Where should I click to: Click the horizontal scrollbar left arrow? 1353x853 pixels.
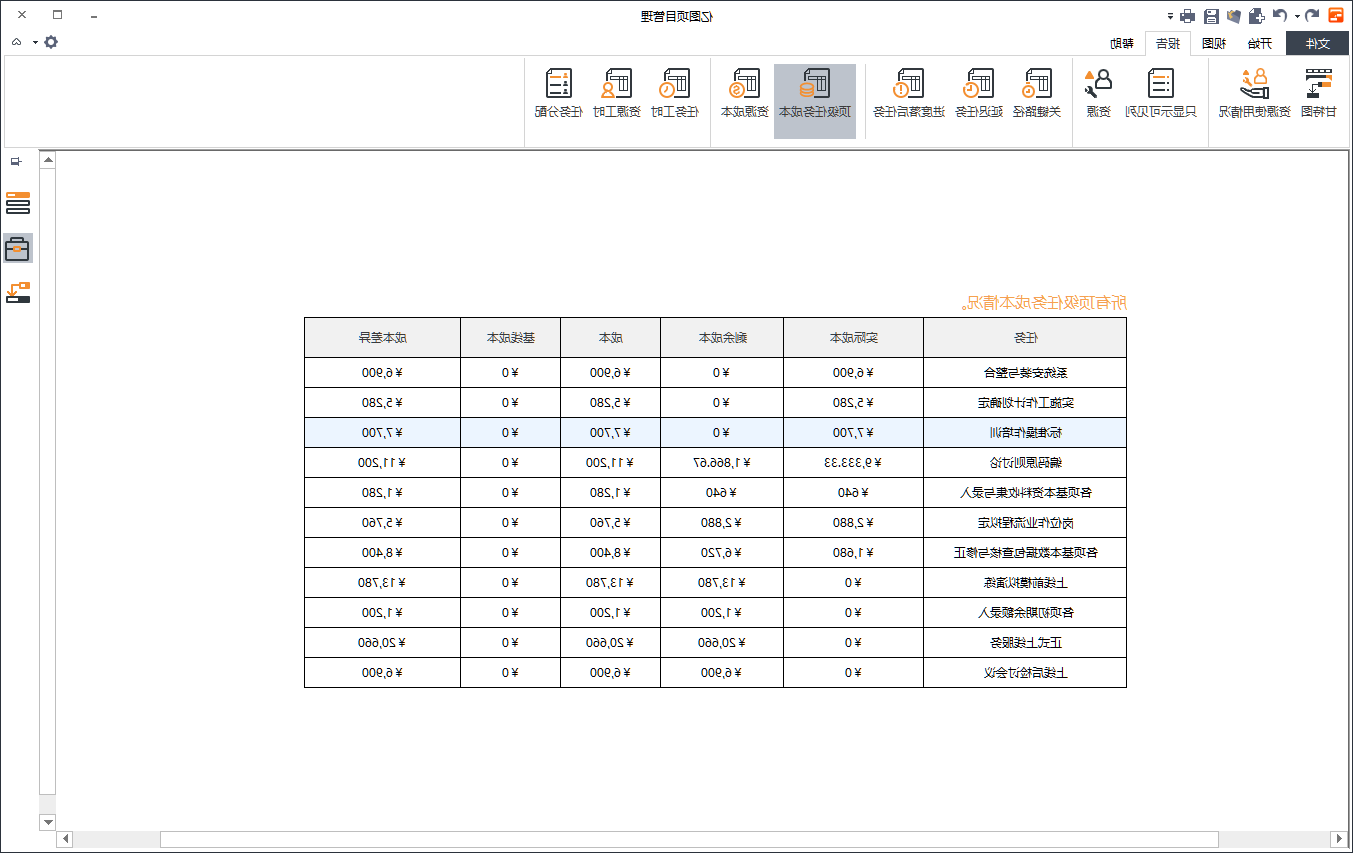pos(65,839)
